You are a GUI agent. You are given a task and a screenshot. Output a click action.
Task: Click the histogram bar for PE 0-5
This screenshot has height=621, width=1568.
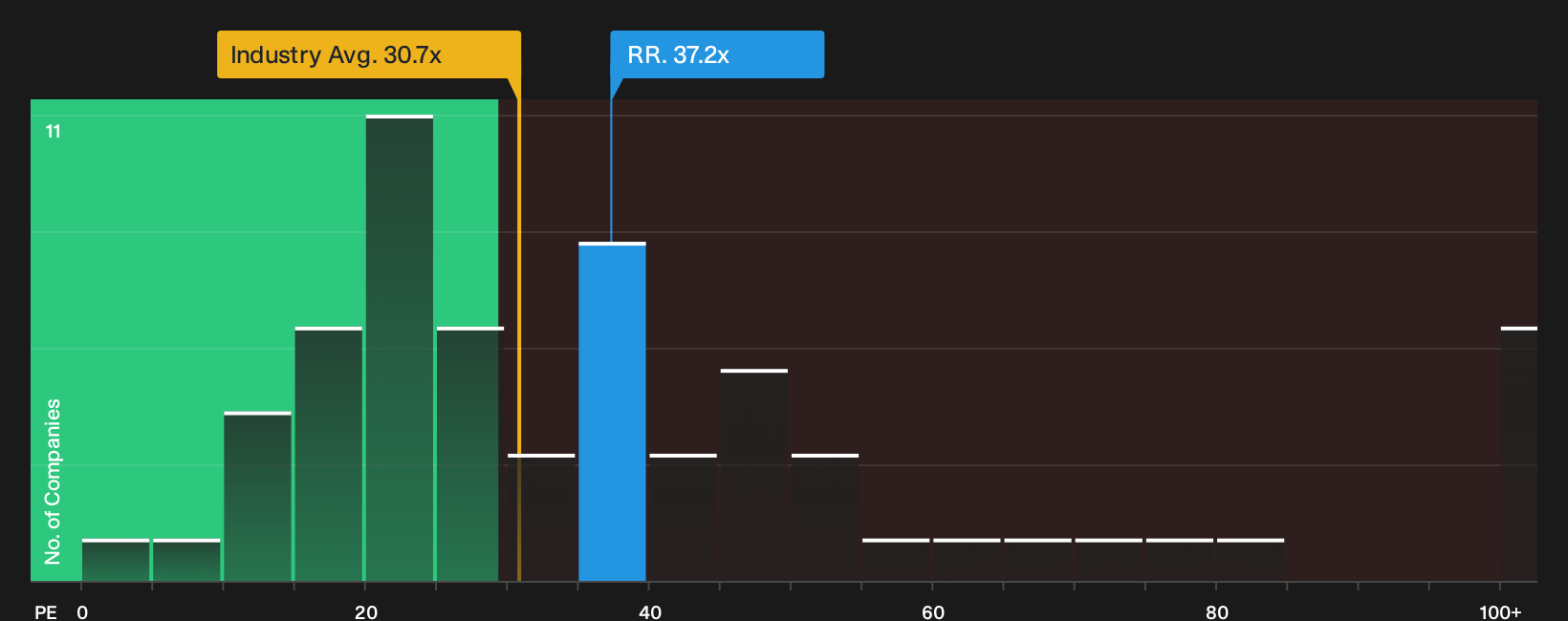coord(116,560)
